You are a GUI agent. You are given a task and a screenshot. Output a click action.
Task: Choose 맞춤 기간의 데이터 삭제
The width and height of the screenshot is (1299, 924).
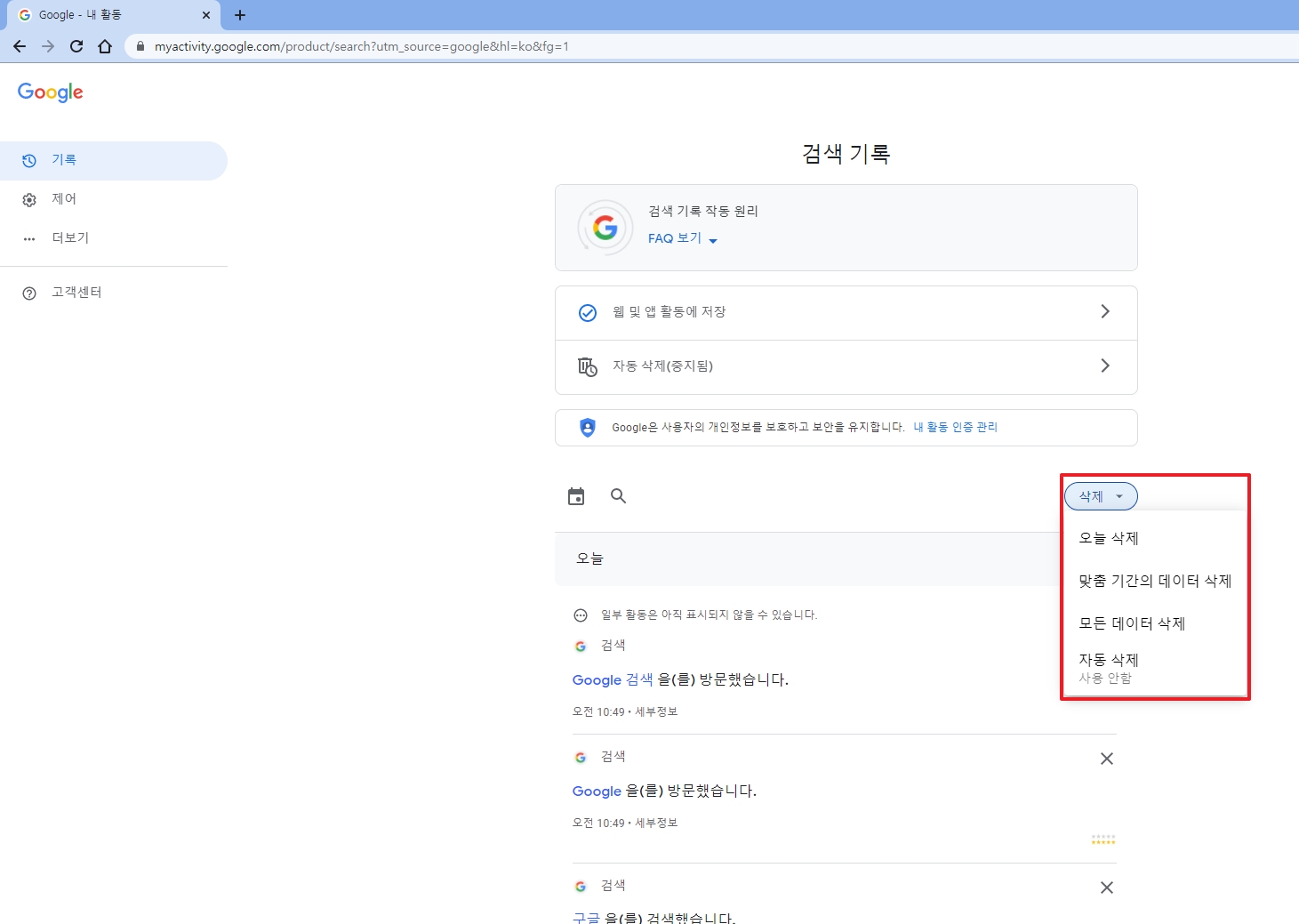click(1155, 581)
